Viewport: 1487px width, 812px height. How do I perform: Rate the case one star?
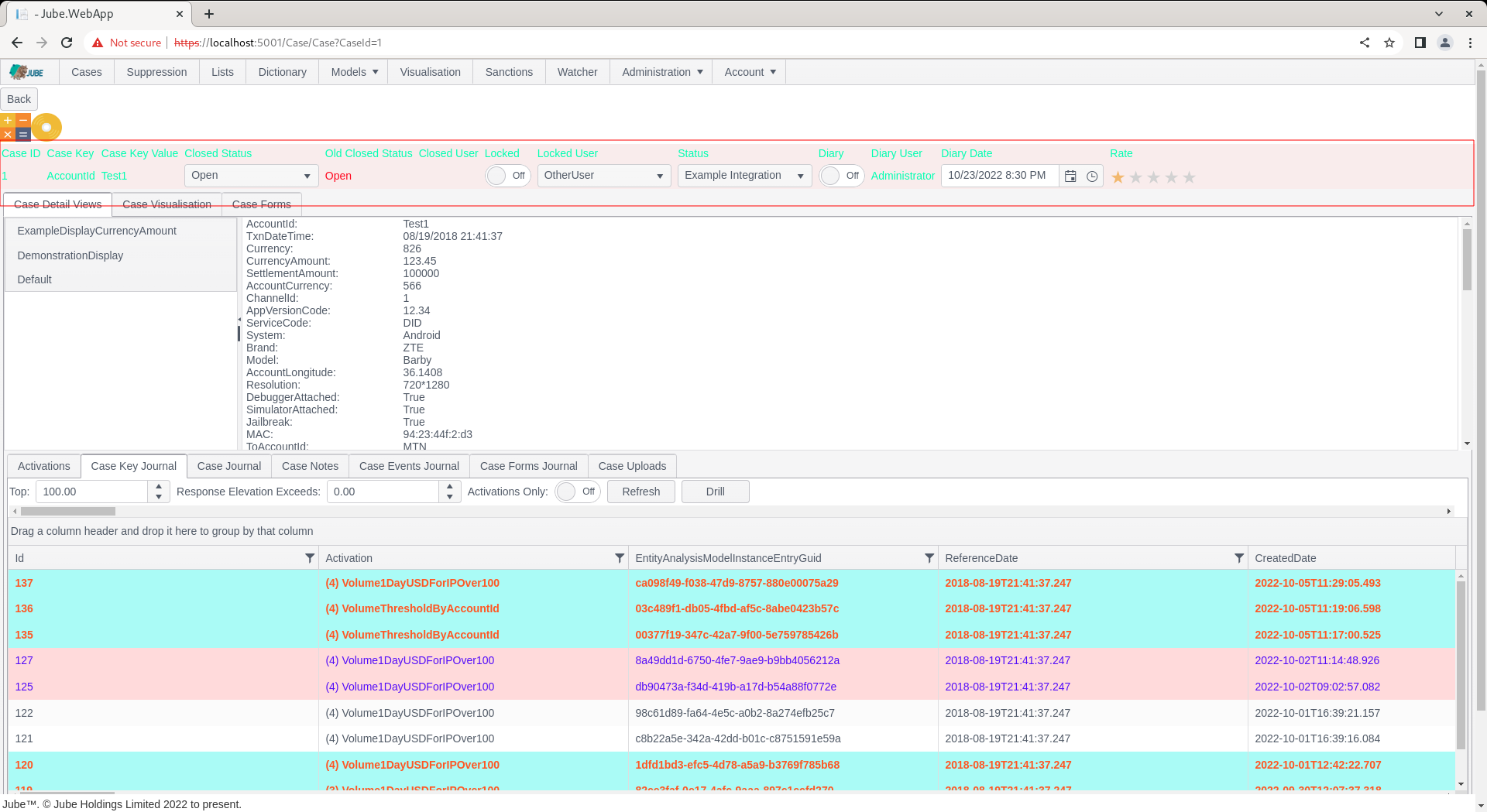pos(1118,177)
